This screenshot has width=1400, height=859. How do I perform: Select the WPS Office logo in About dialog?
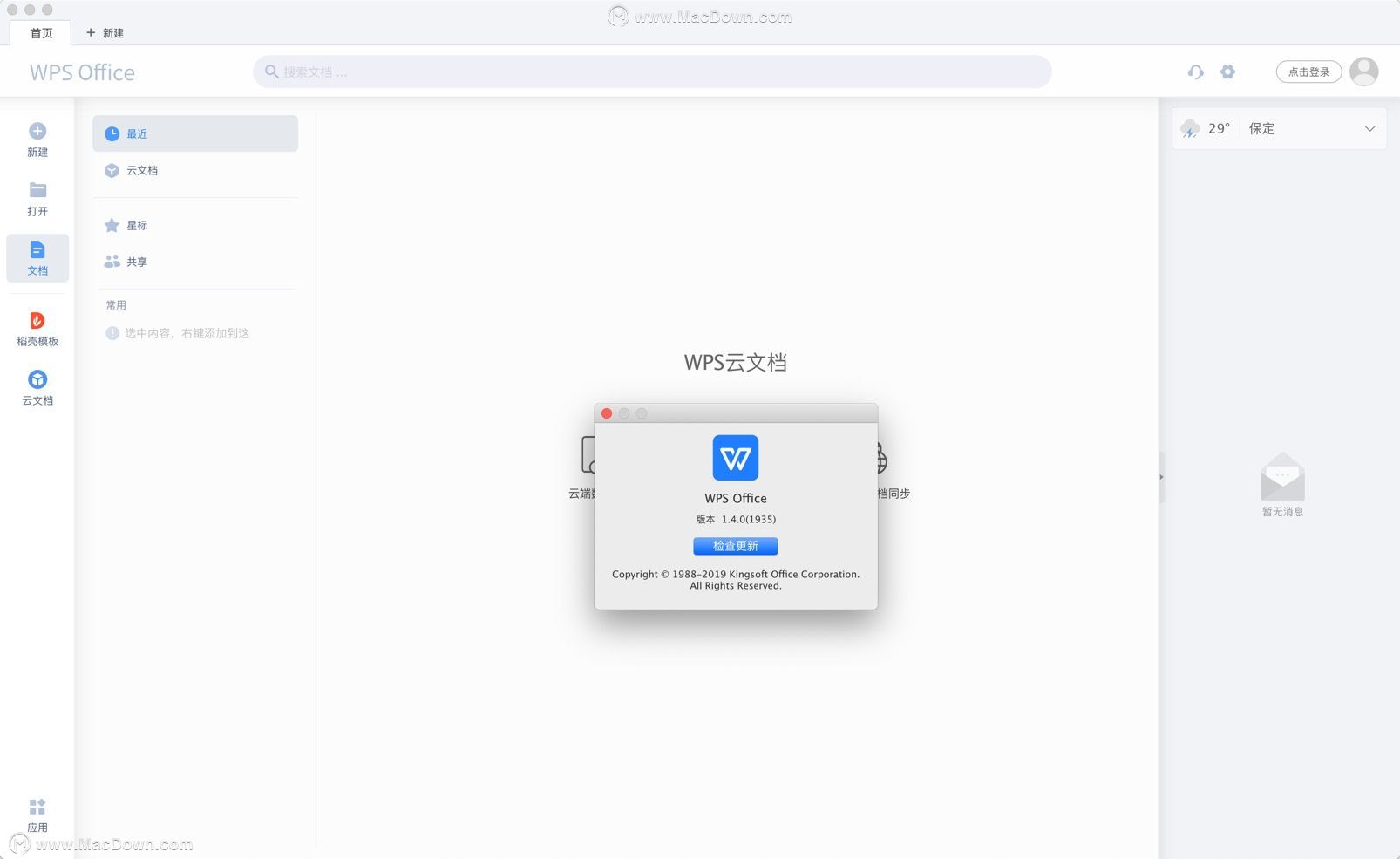coord(736,458)
